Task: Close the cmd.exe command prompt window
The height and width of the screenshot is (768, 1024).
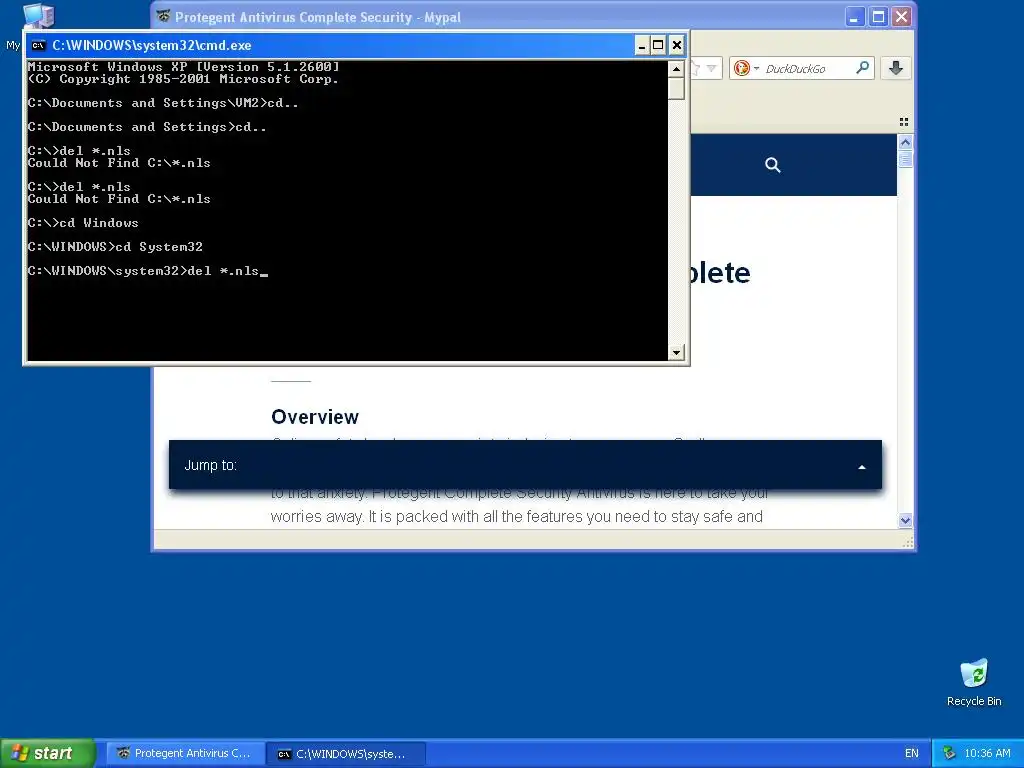Action: click(677, 45)
